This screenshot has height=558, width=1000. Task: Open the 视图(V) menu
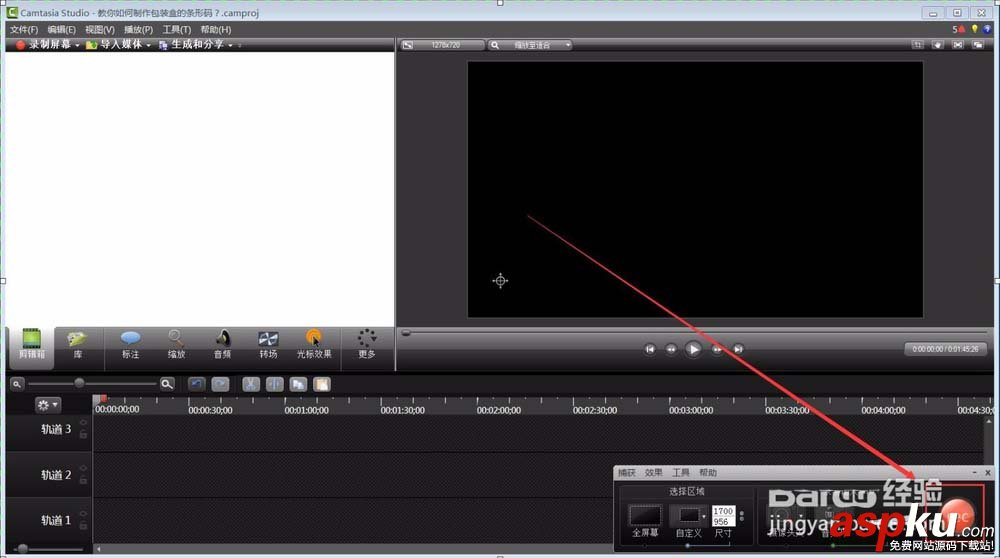99,29
